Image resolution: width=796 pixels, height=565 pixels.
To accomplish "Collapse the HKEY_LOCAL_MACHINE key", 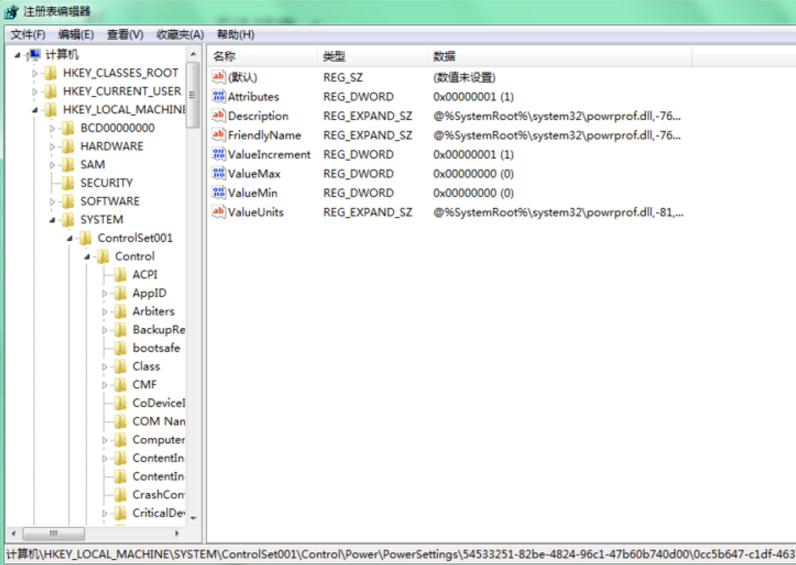I will tap(35, 110).
